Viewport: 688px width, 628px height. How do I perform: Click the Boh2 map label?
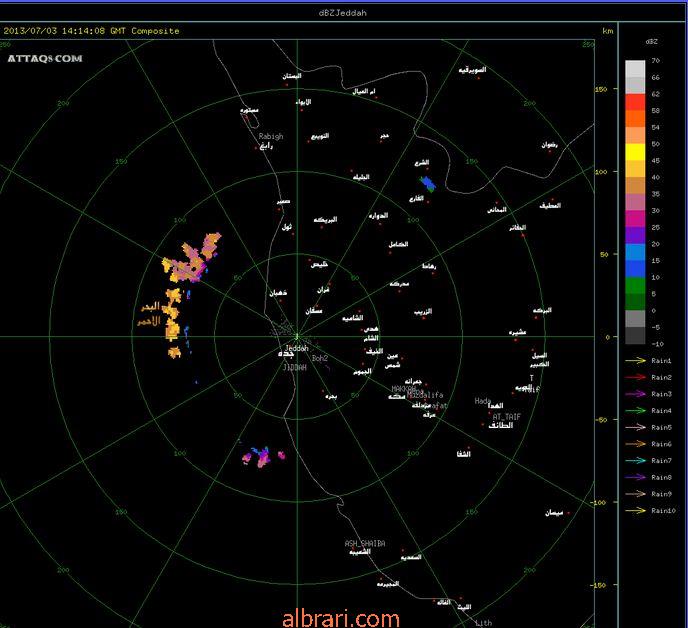coord(320,359)
